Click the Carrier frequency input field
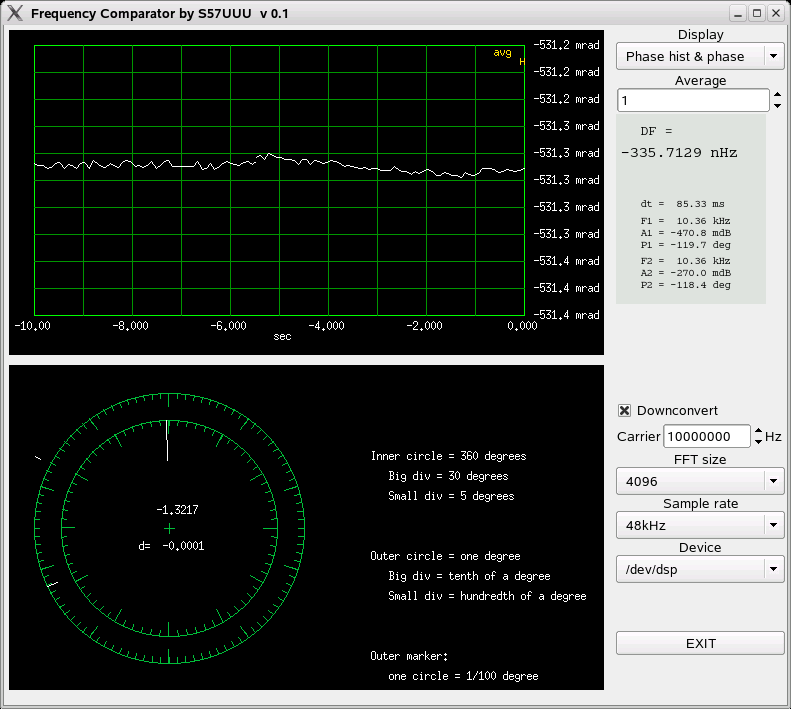Screen dimensions: 791x709 (707, 437)
